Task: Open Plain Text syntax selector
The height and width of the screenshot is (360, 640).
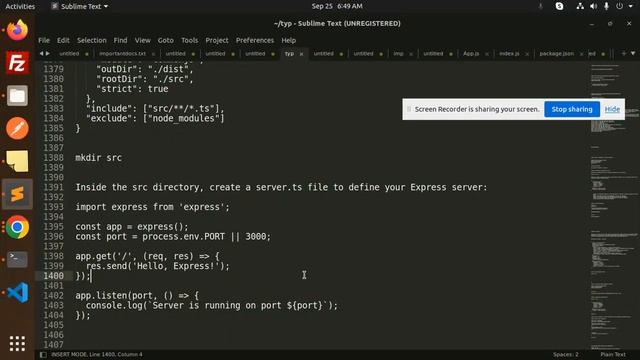Action: pyautogui.click(x=613, y=354)
